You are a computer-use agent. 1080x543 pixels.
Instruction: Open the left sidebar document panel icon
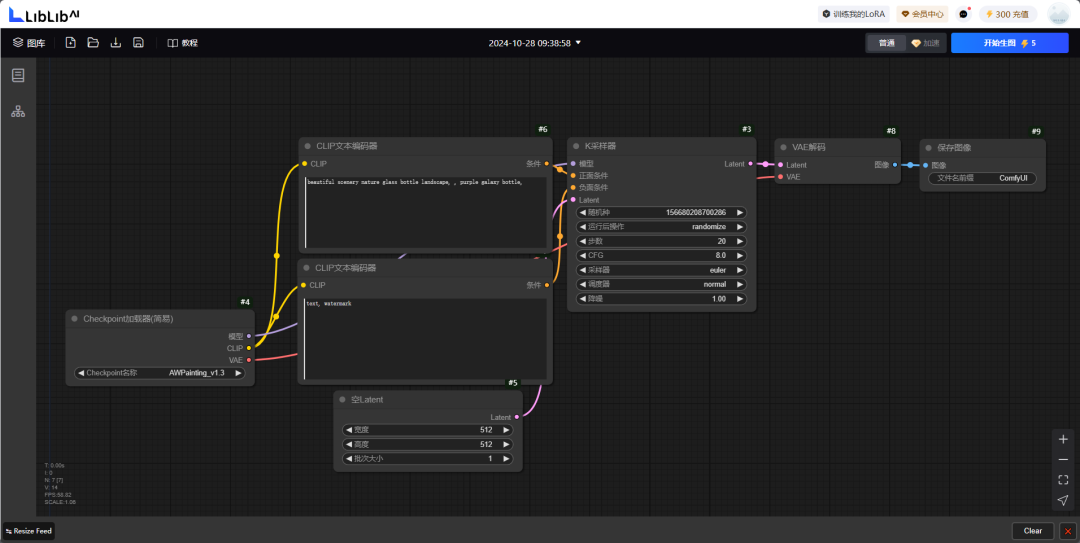tap(18, 75)
